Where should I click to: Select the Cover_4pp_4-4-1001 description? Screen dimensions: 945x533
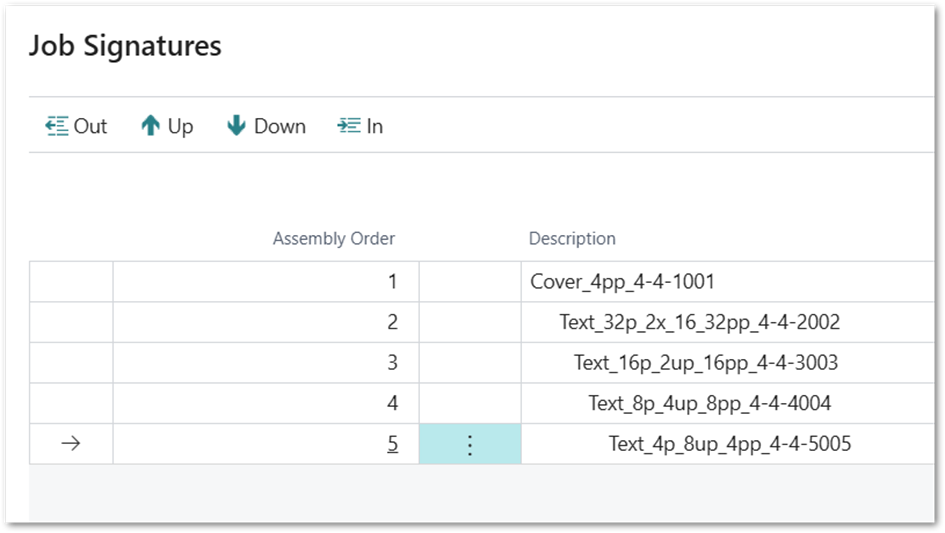coord(622,282)
